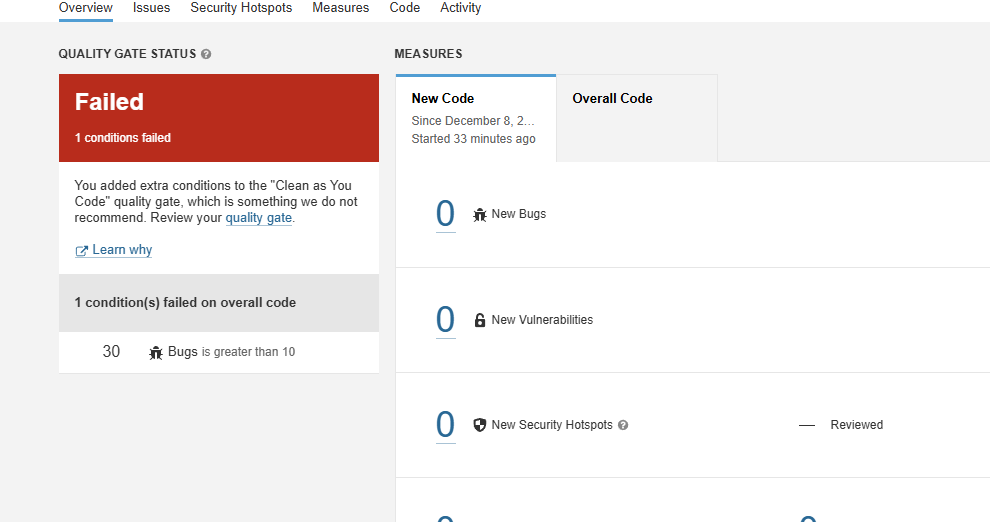Viewport: 990px width, 522px height.
Task: Switch to the Issues tab
Action: coord(152,8)
